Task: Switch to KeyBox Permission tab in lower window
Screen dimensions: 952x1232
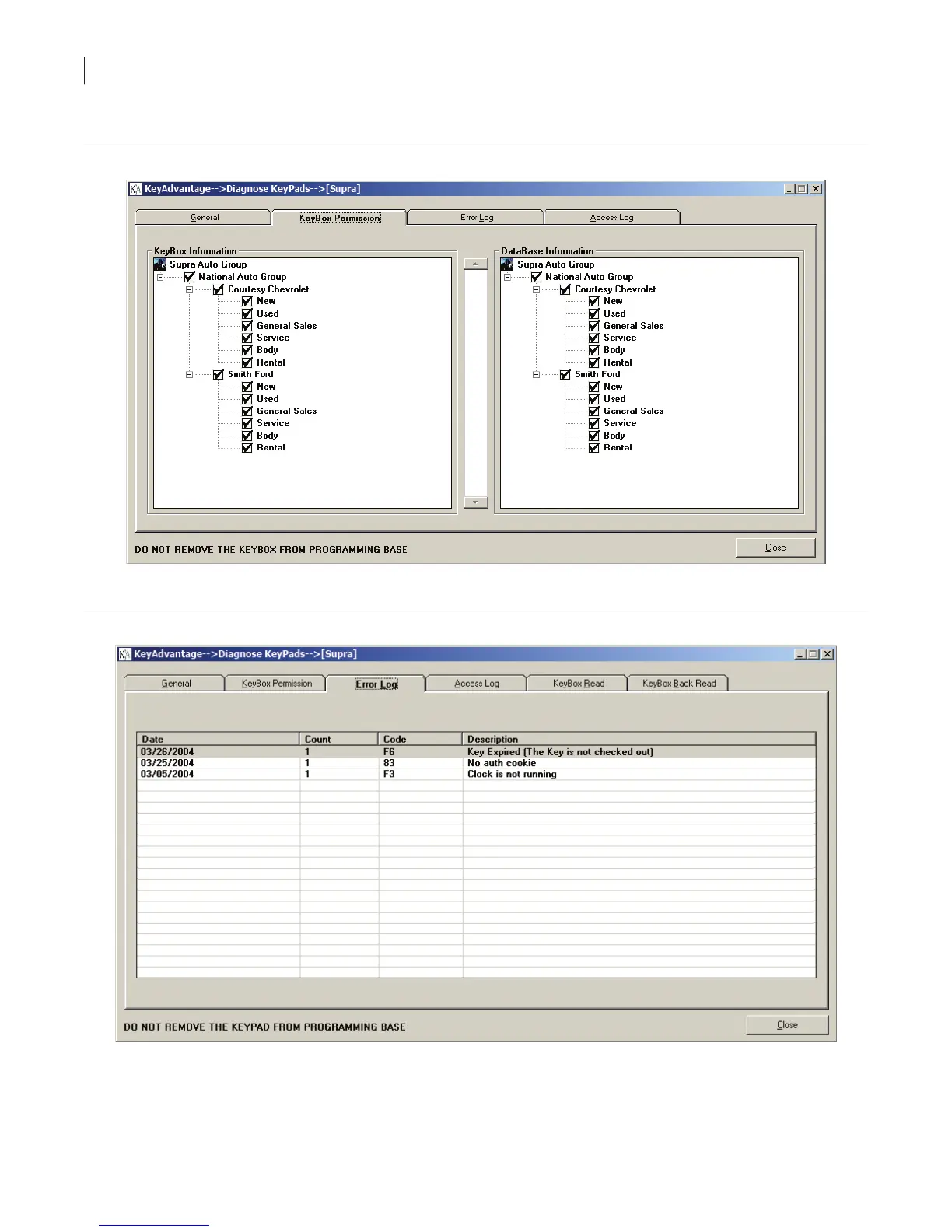Action: click(276, 683)
